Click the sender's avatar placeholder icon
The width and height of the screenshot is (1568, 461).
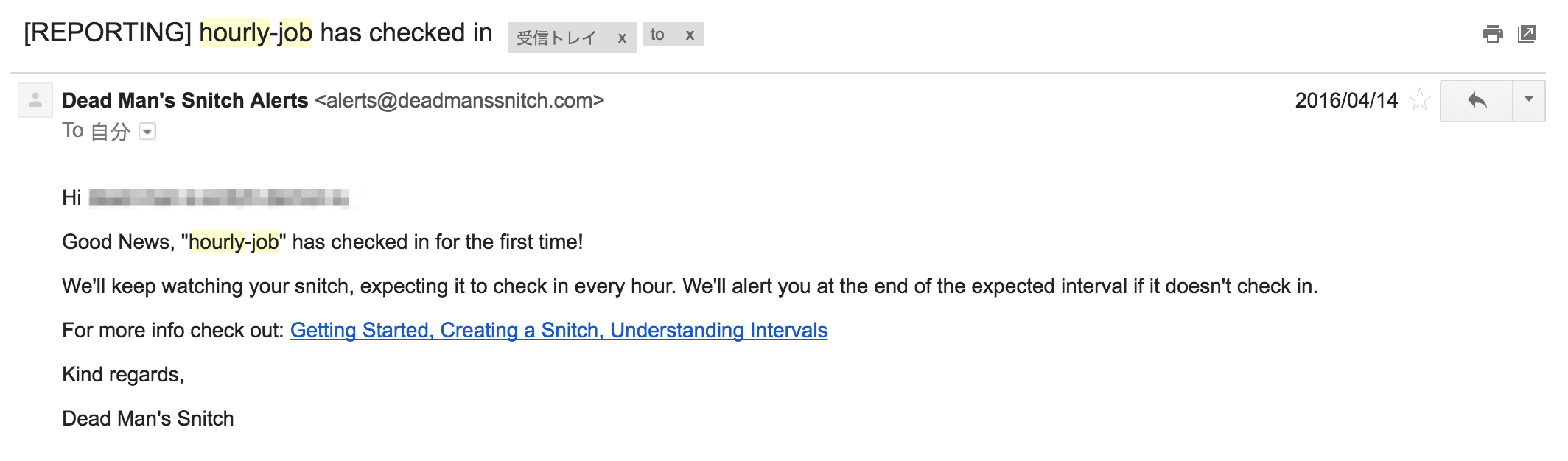coord(35,100)
